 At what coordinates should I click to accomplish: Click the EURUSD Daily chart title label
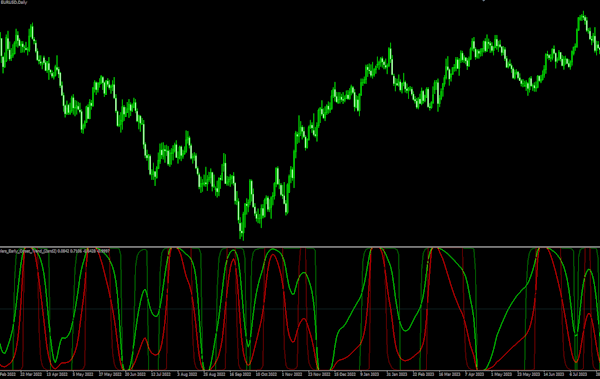[14, 2]
